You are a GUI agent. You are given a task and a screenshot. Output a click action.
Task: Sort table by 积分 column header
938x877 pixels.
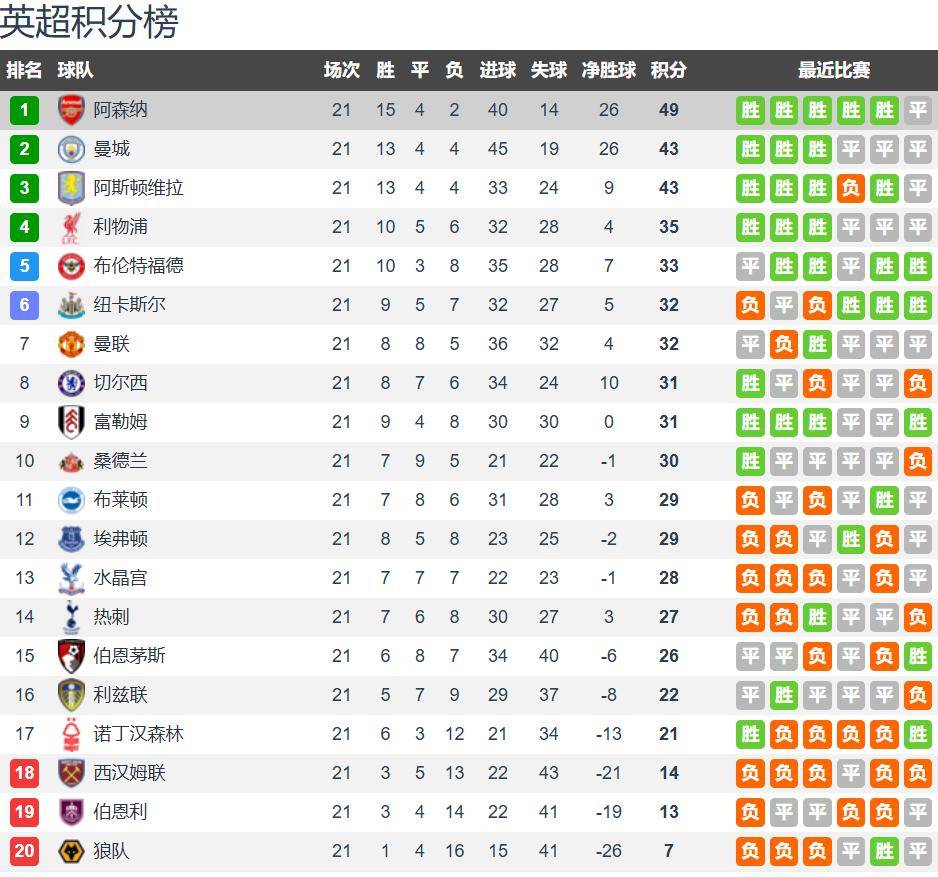(668, 70)
